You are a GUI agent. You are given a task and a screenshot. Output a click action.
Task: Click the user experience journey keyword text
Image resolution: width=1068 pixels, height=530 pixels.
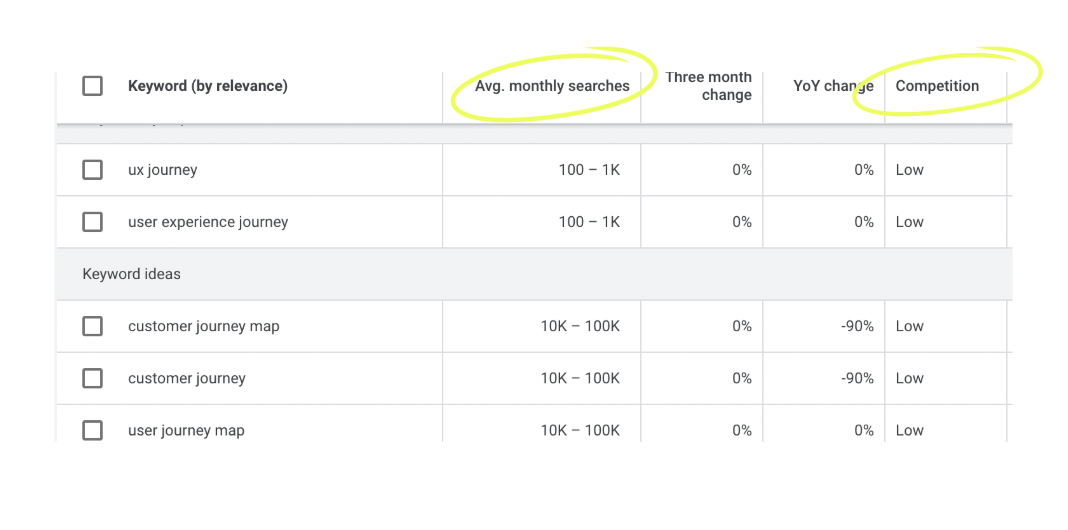(x=208, y=222)
